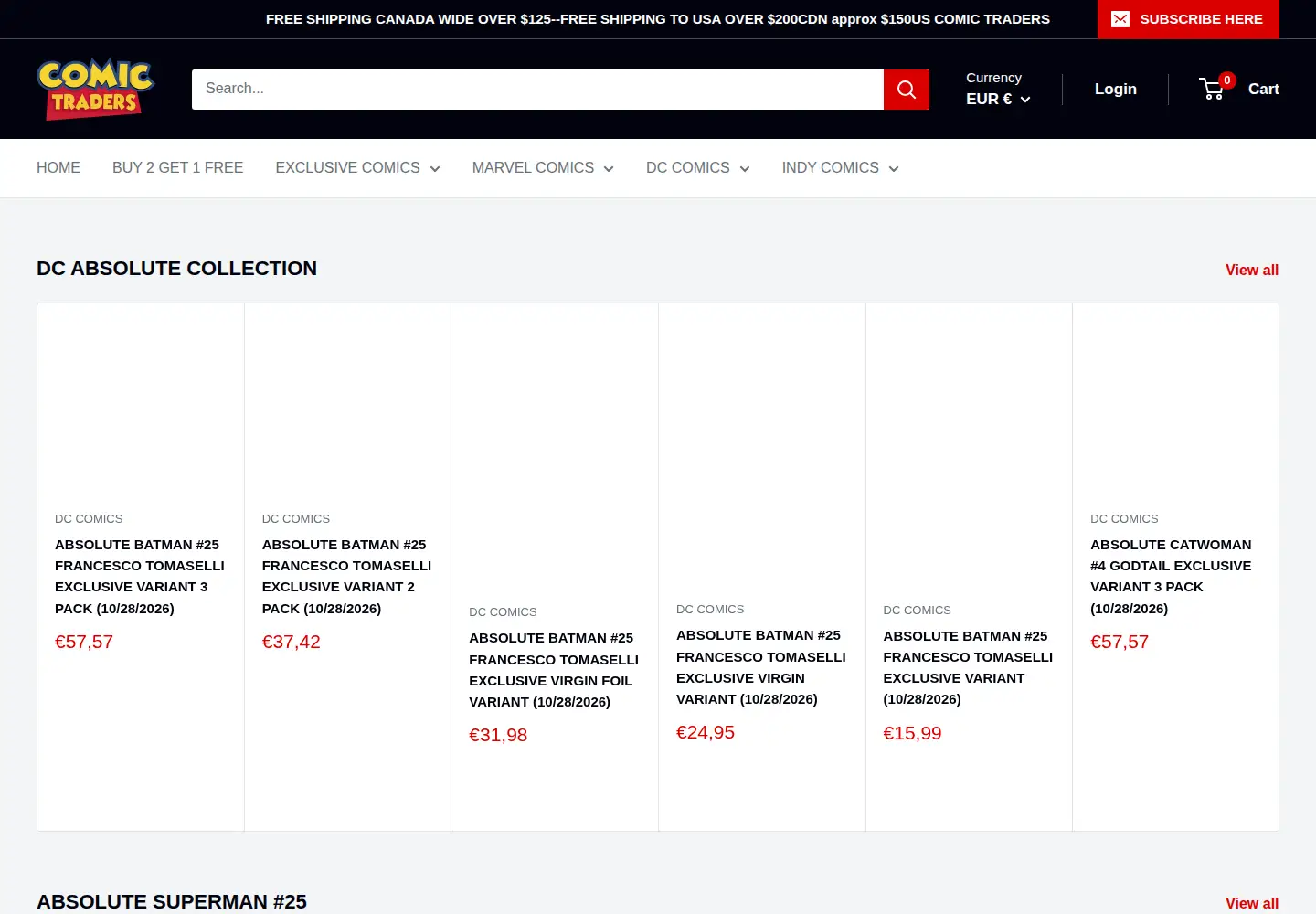
Task: Expand the Indy Comics menu
Action: tap(840, 168)
